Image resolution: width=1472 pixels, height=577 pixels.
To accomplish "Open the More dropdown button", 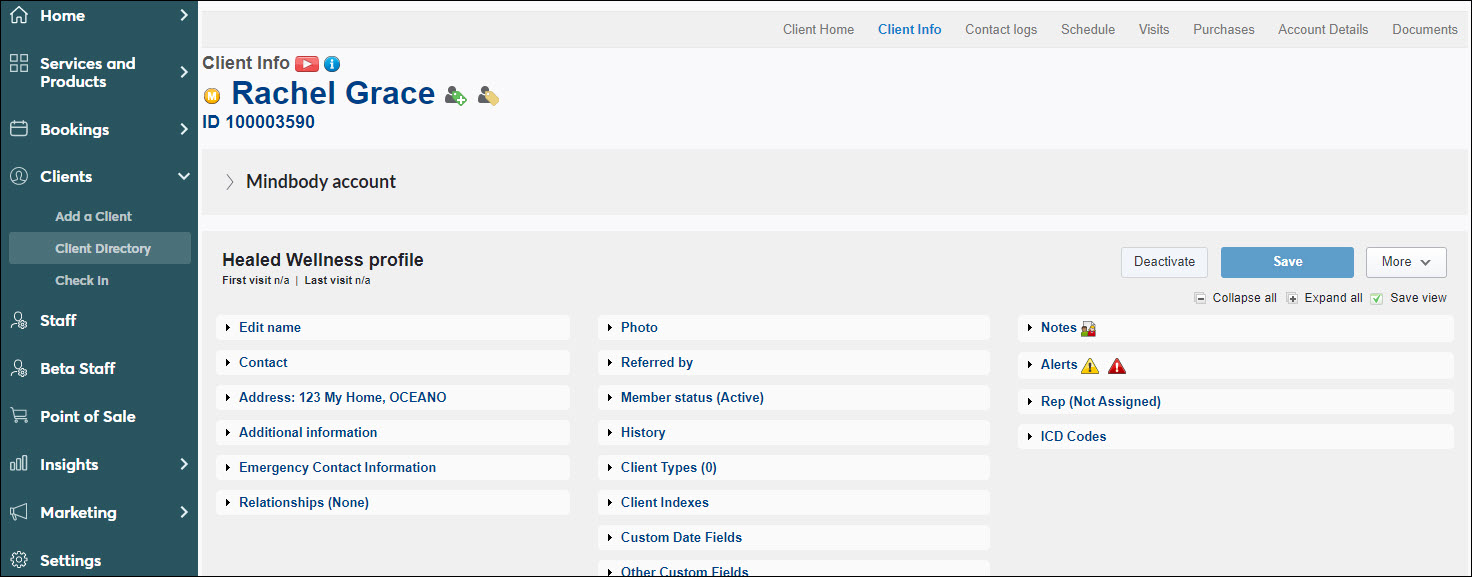I will [x=1406, y=262].
